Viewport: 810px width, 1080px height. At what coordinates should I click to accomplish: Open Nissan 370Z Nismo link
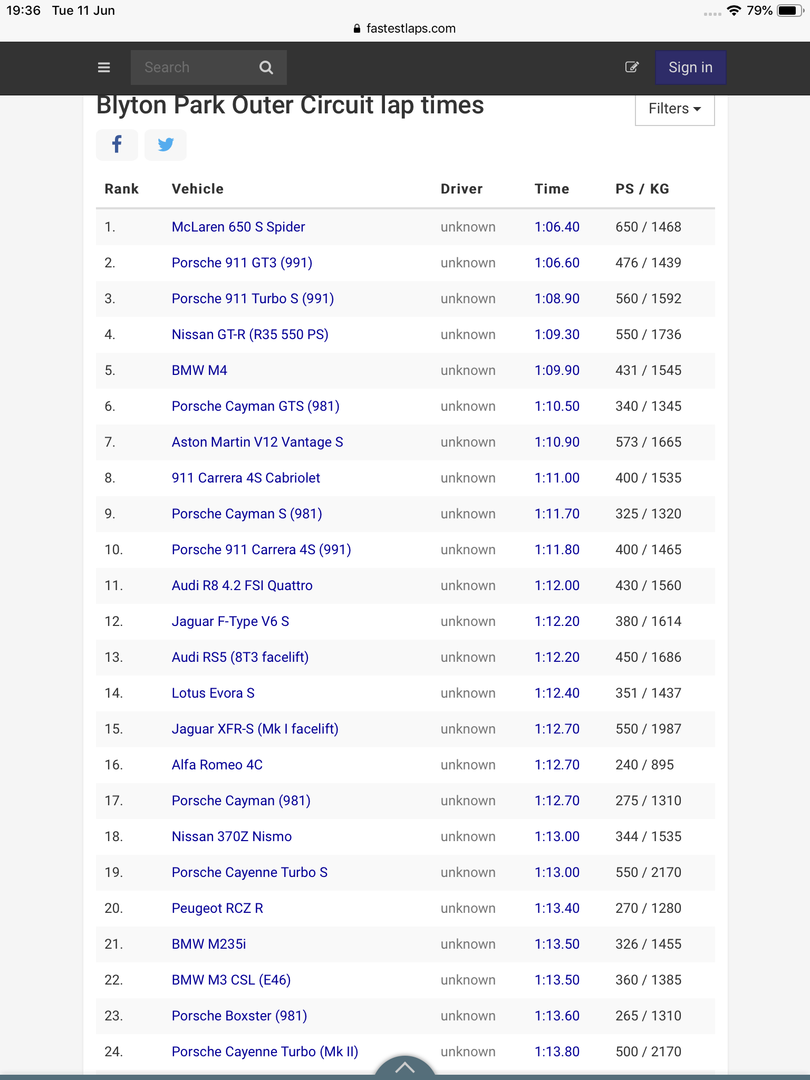pos(231,836)
